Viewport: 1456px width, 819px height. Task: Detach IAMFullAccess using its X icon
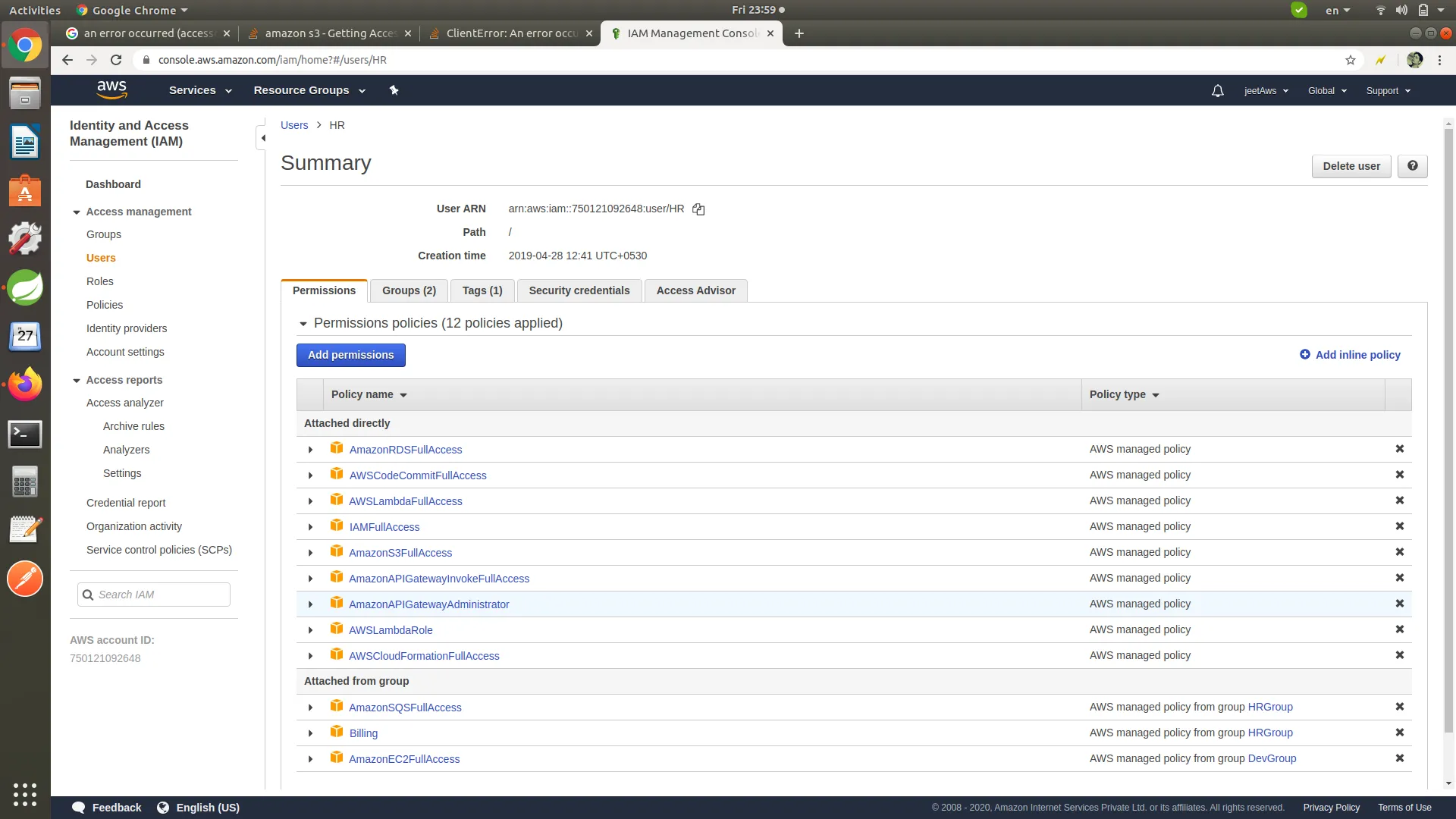[x=1399, y=526]
